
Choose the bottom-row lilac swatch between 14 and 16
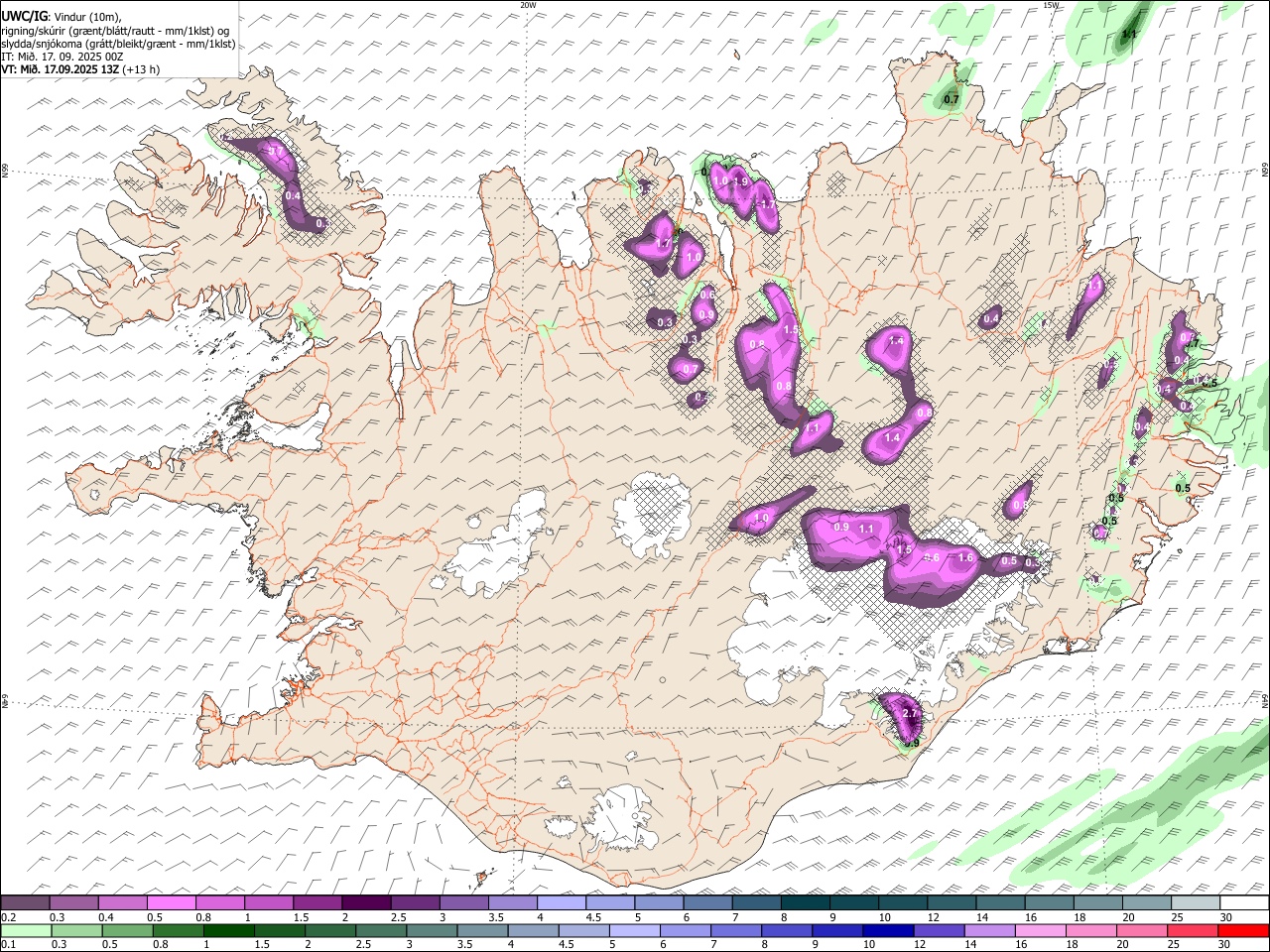(989, 930)
